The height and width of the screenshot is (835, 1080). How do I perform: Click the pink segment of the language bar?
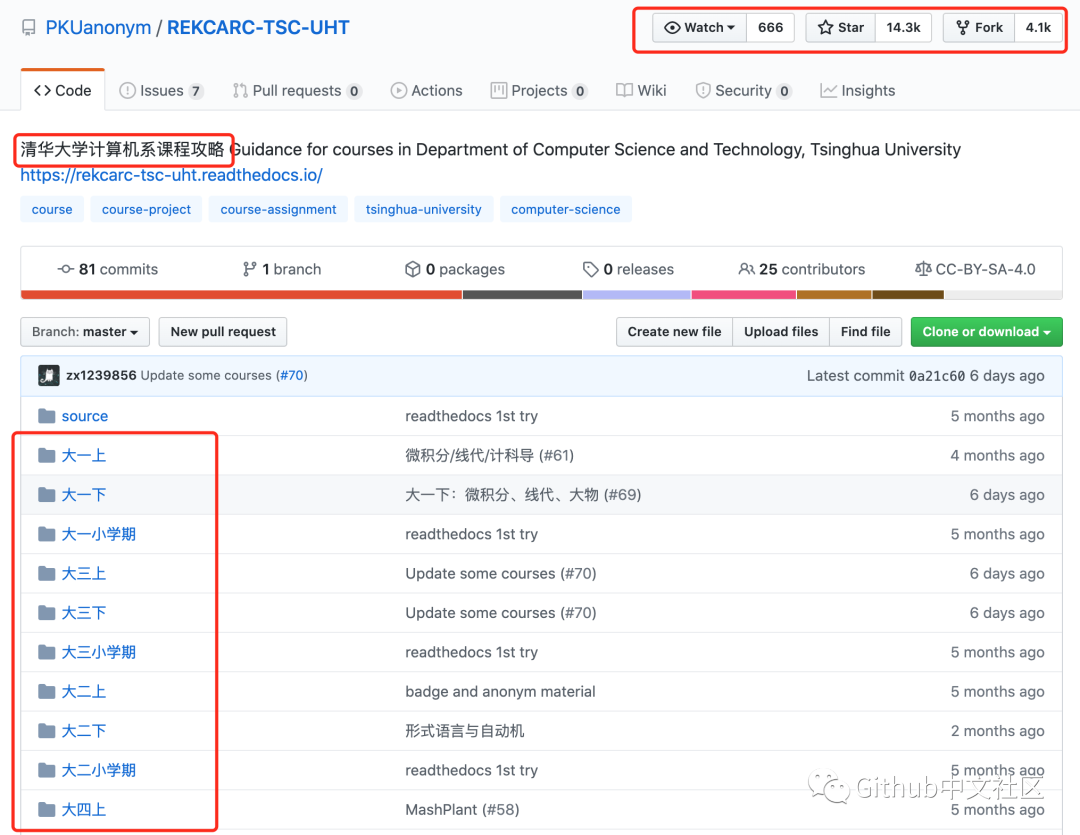pos(743,295)
